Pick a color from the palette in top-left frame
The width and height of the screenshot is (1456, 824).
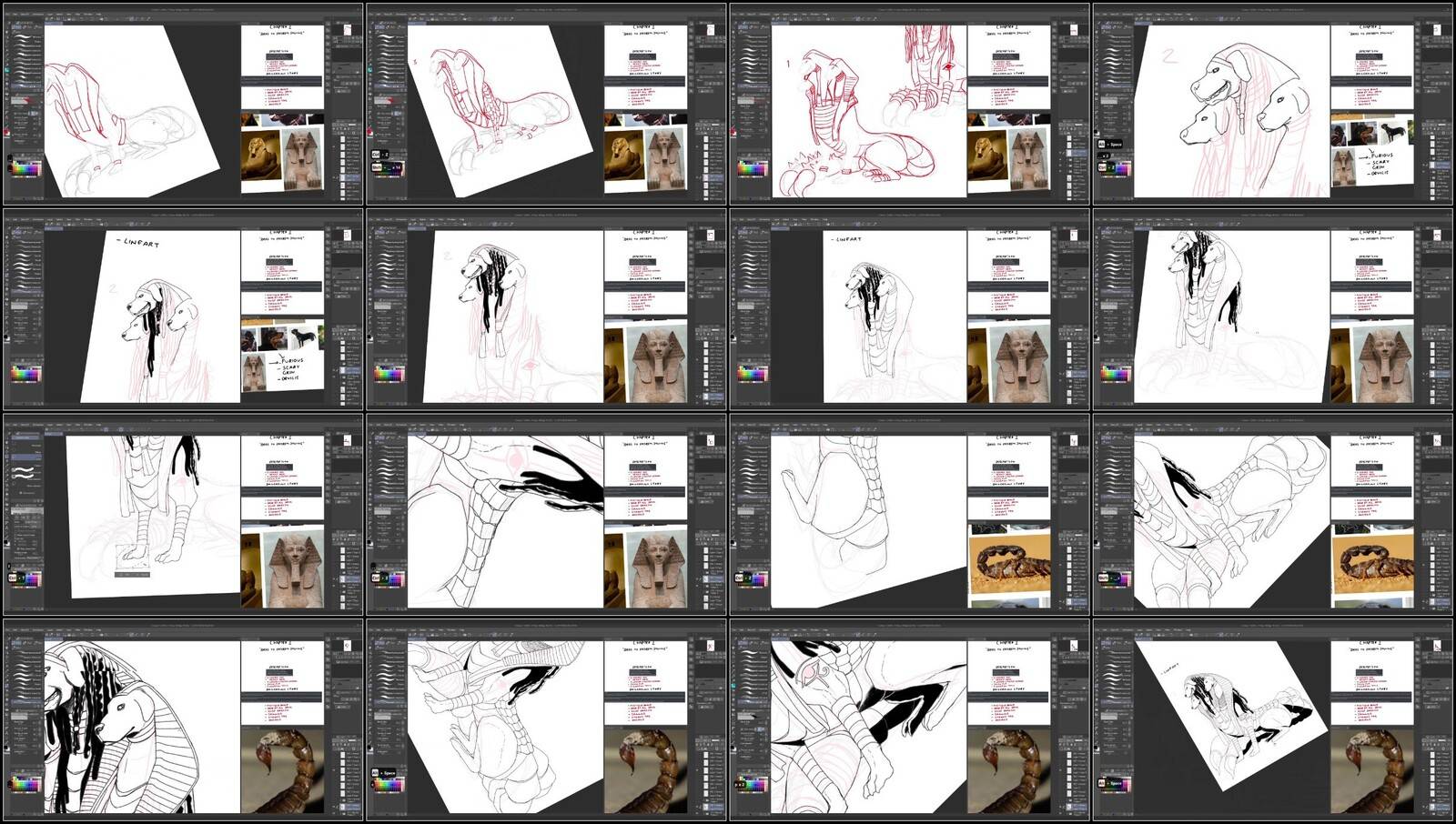26,169
